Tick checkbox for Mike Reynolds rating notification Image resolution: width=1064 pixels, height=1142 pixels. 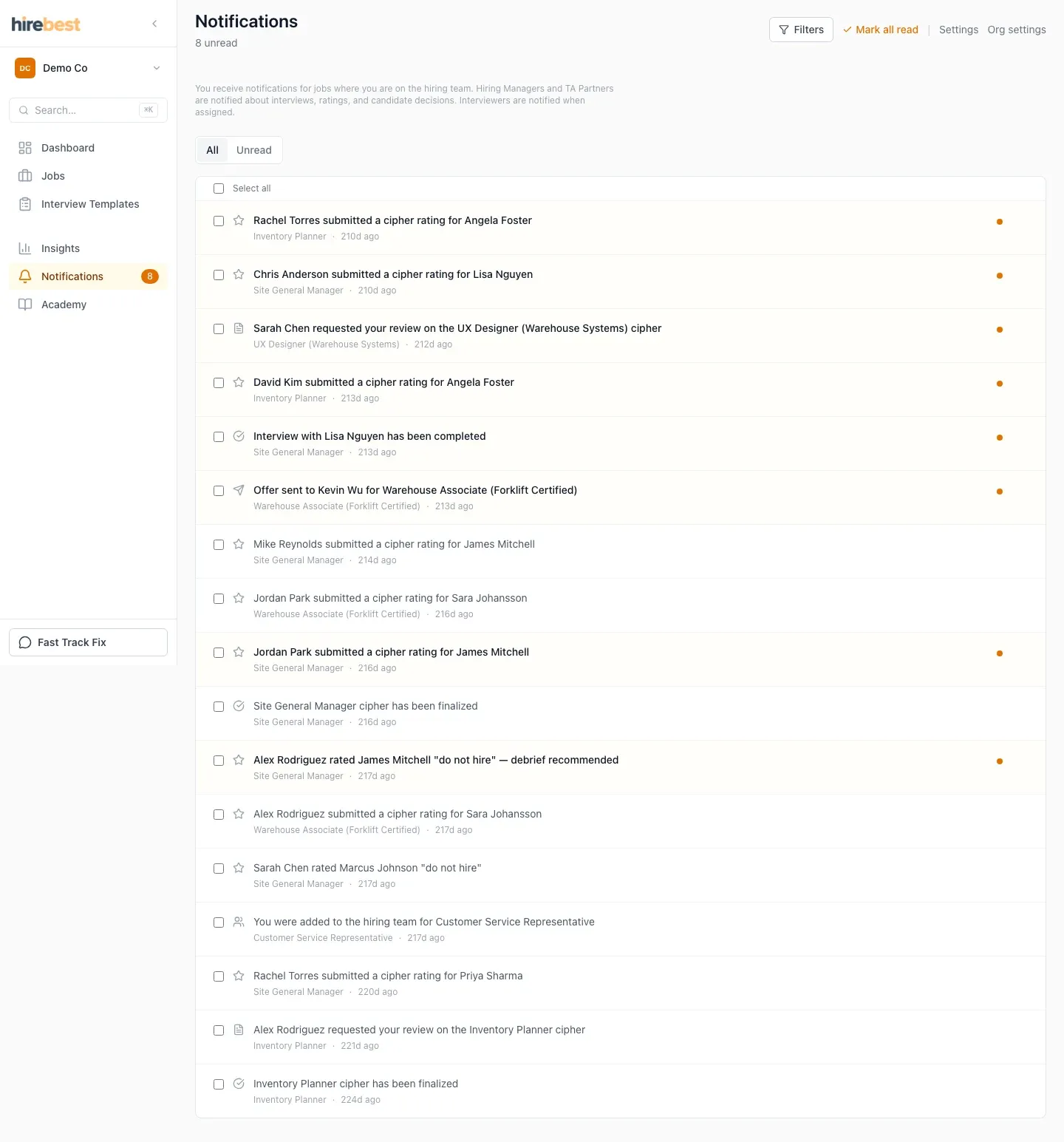coord(219,545)
